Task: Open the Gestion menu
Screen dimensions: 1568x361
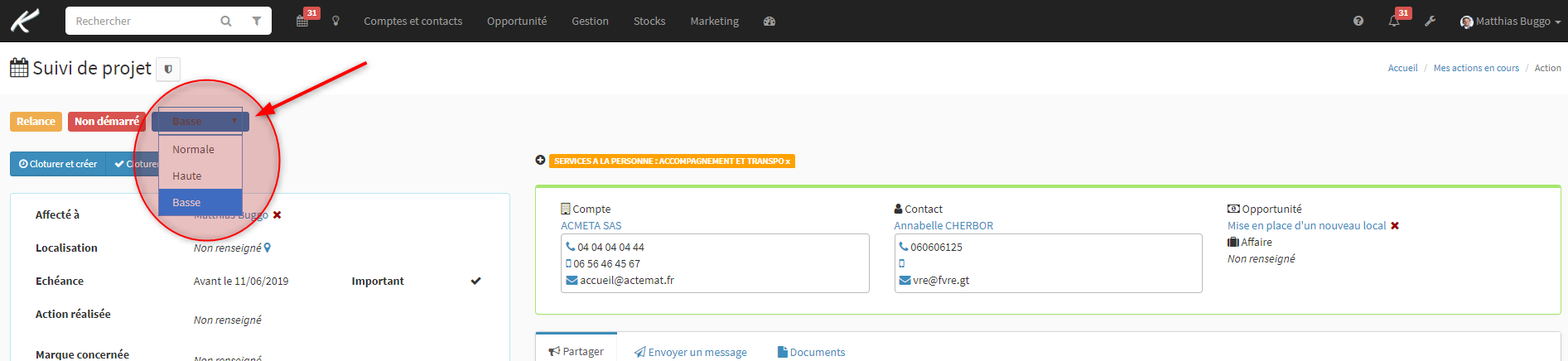Action: (590, 22)
